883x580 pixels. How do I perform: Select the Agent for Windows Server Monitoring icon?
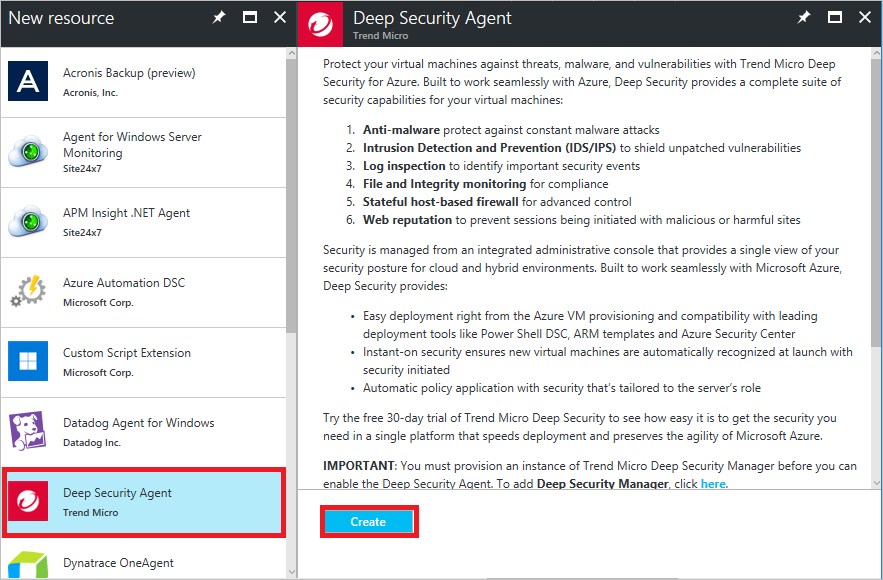tap(28, 151)
